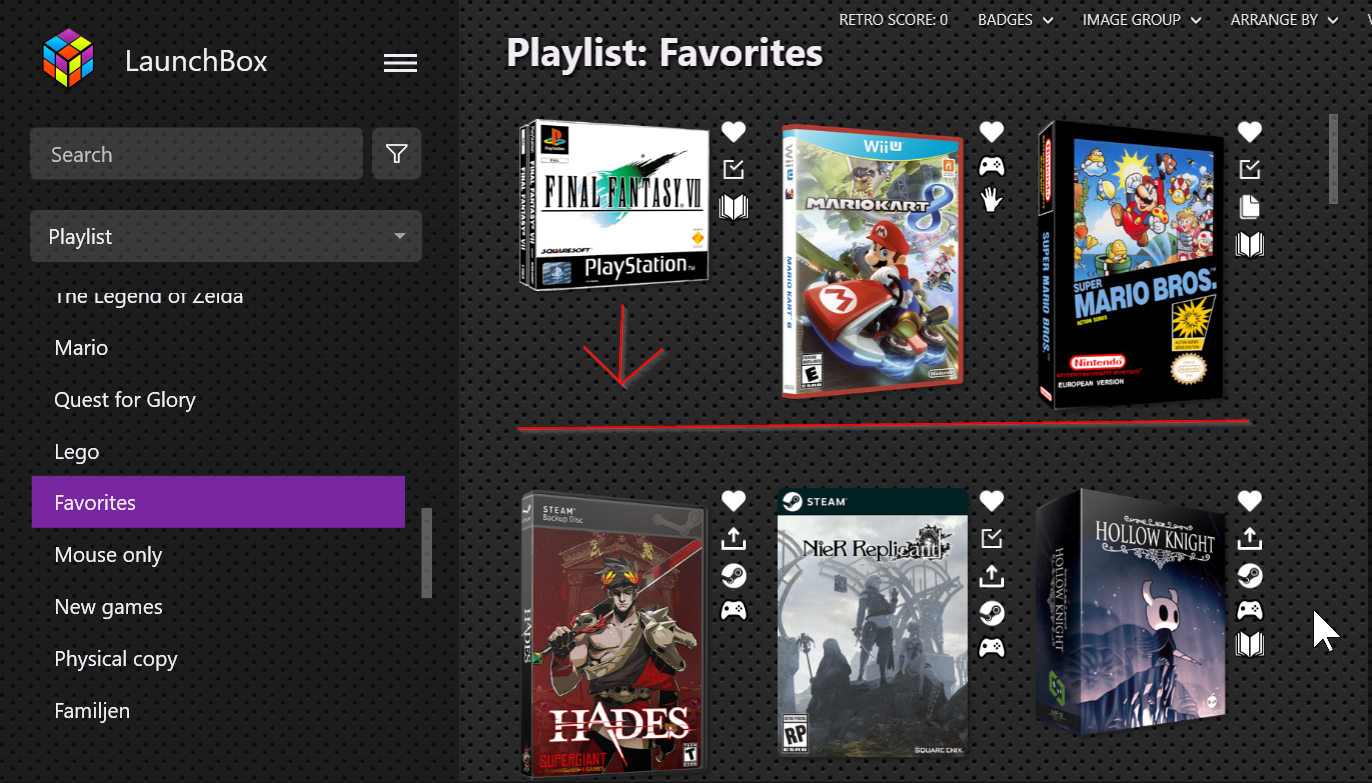Click the book badge on Hollow Knight

click(1250, 644)
